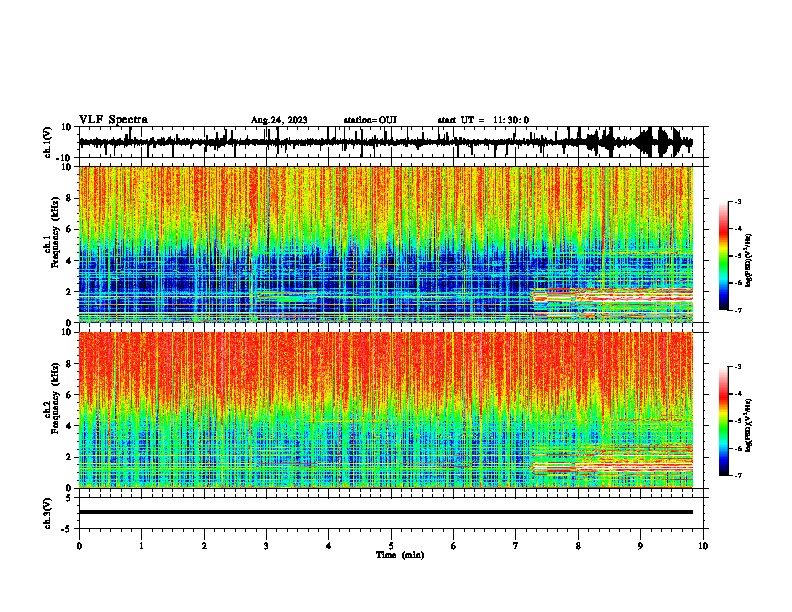The width and height of the screenshot is (792, 612).
Task: Click the "-3" tick on ch.1 colorbar
Action: tap(738, 201)
